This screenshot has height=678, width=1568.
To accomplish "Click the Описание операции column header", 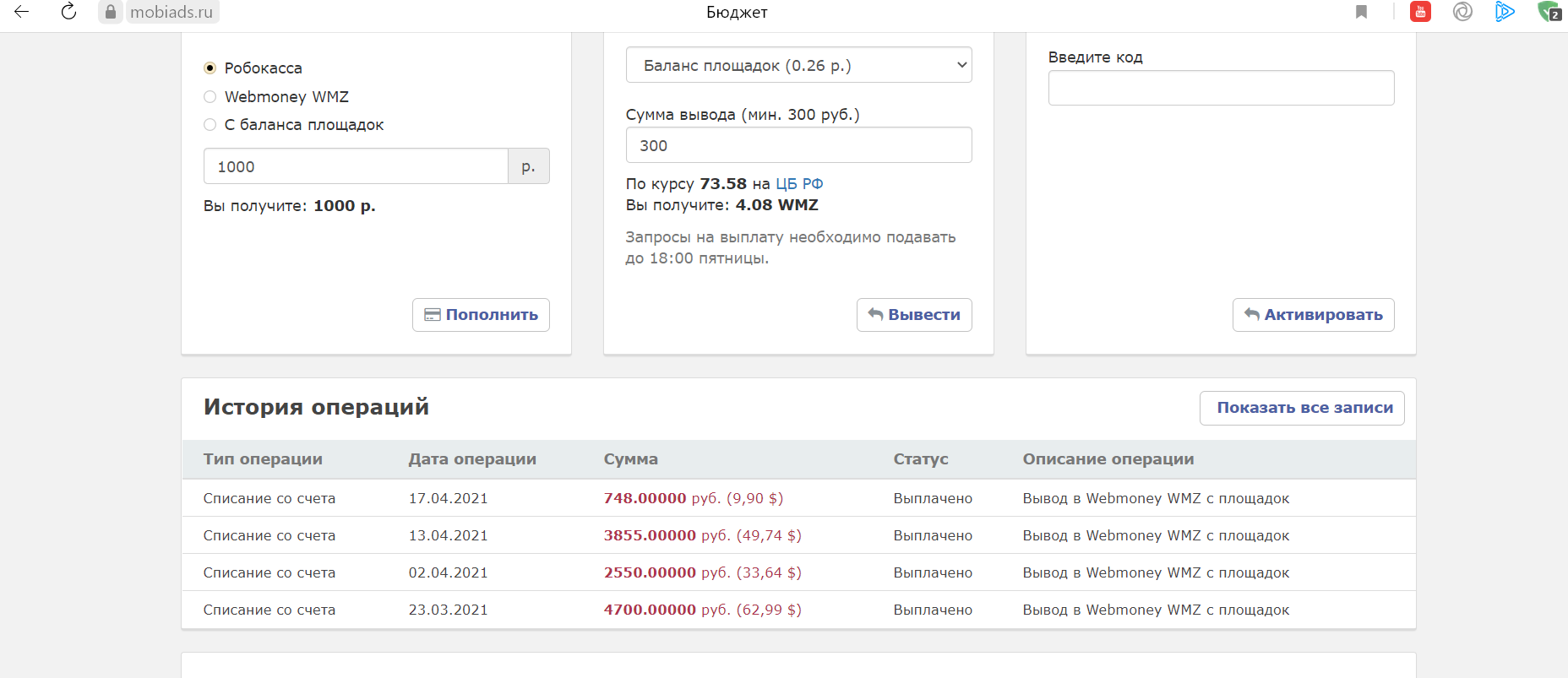I will [x=1108, y=459].
